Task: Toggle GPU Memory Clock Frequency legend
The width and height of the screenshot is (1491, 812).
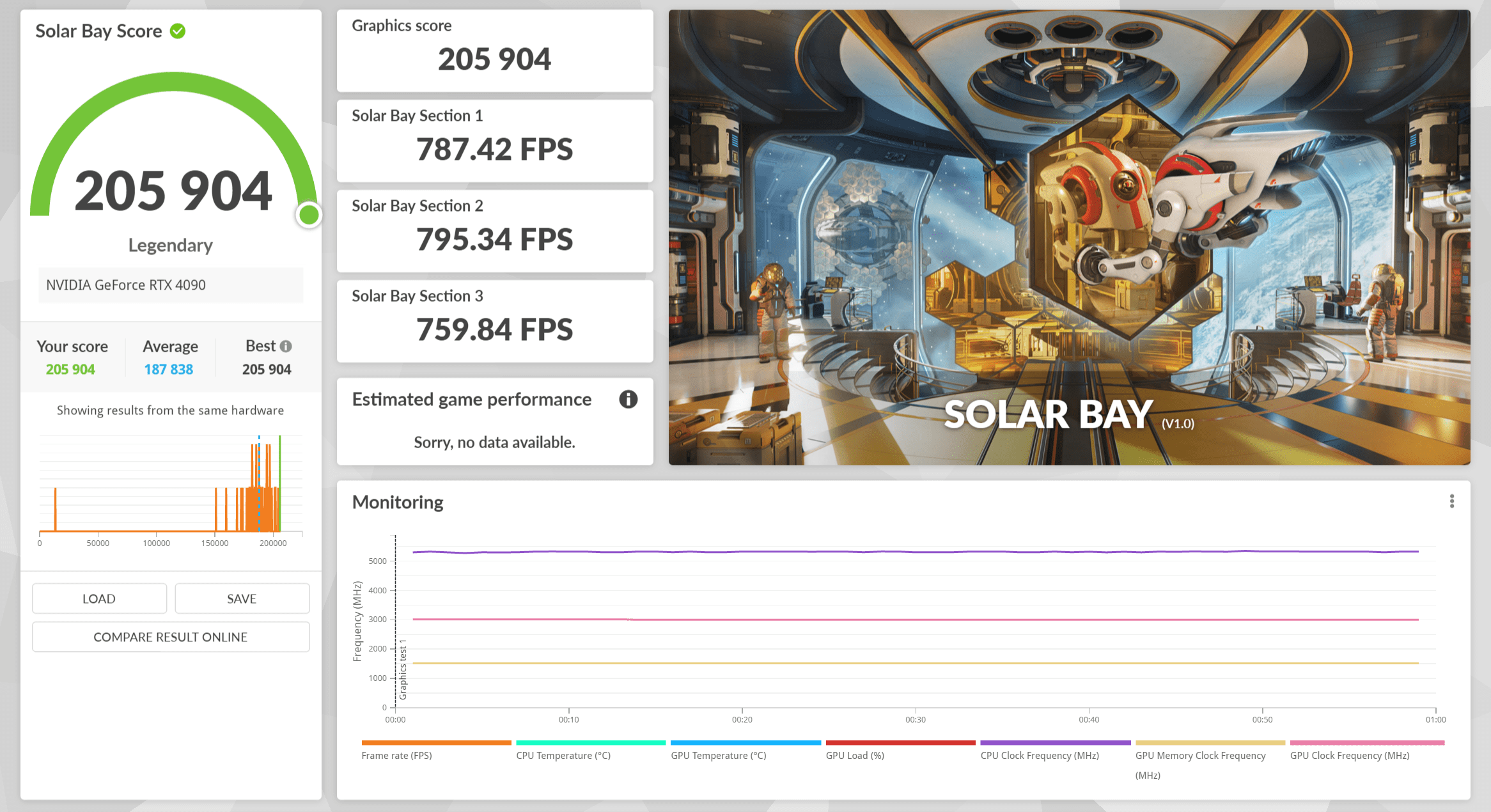Action: (1200, 756)
